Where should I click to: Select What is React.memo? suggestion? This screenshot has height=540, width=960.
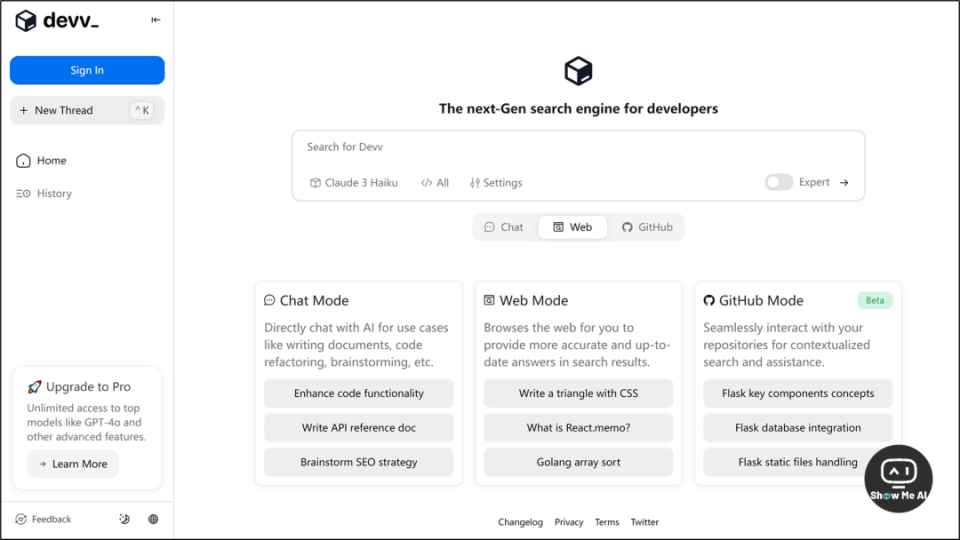579,427
